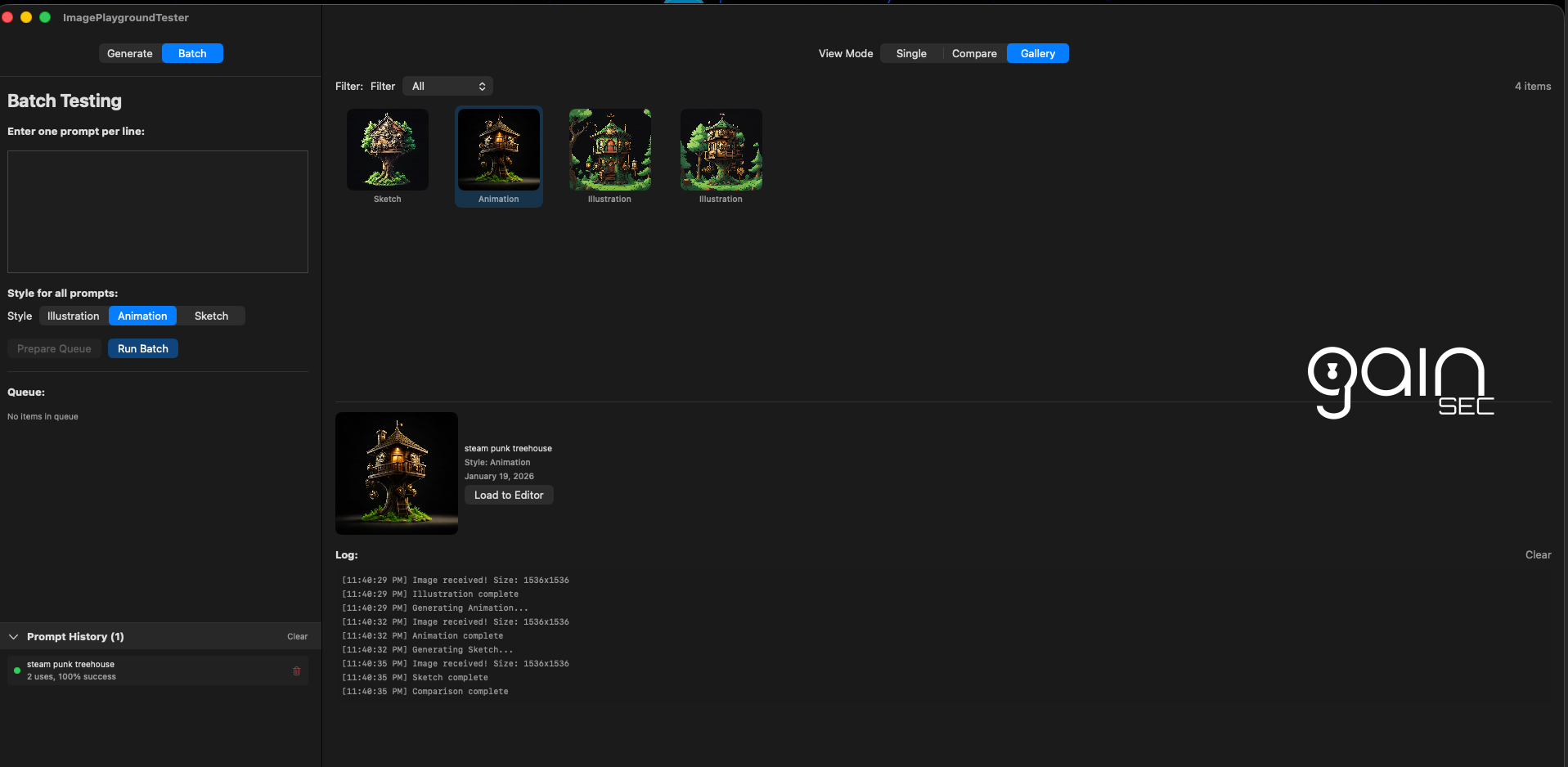Screen dimensions: 1568x767
Task: Click Load to Editor button
Action: tap(509, 495)
